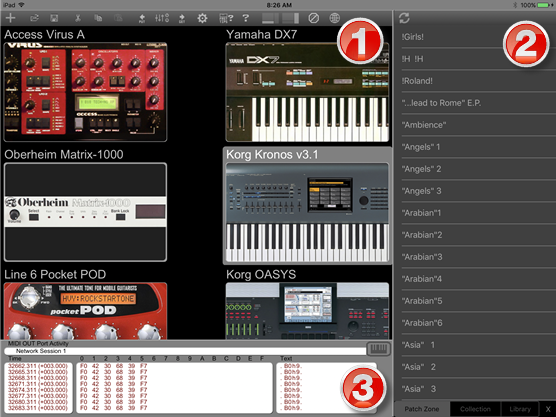The width and height of the screenshot is (556, 417).
Task: Click the PUT transmit arrow icon
Action: (142, 18)
